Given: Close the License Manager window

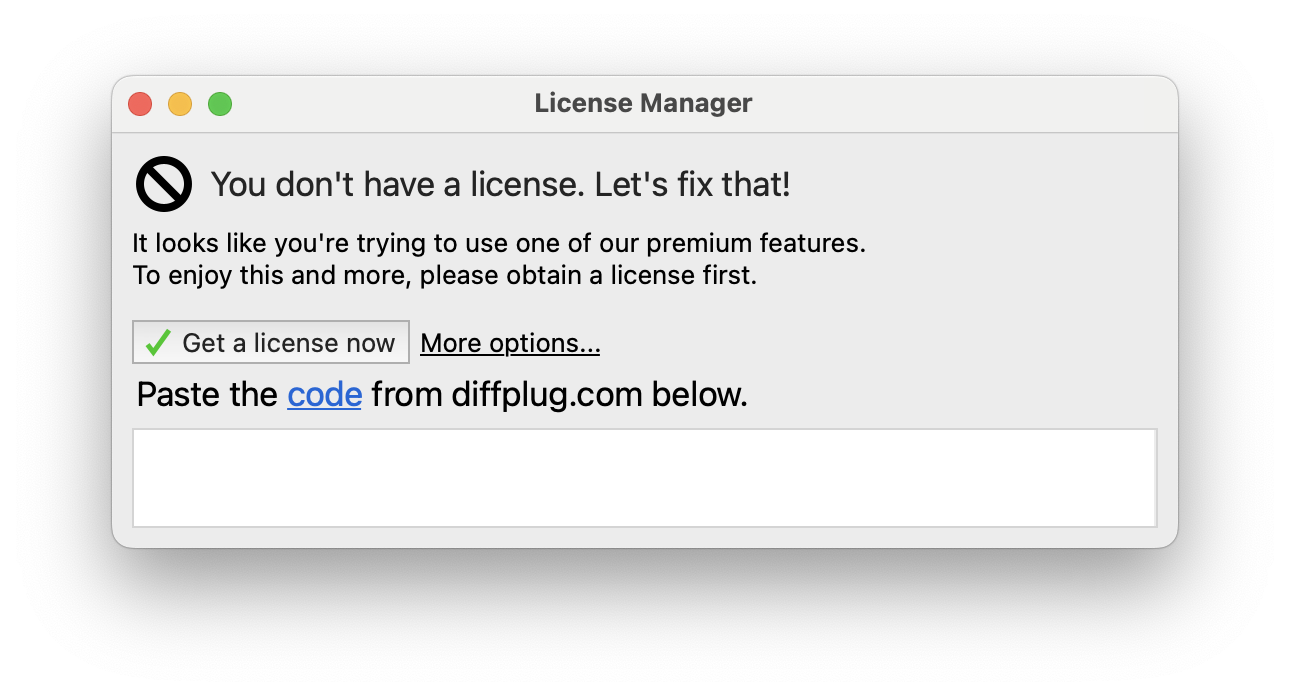Looking at the screenshot, I should 140,104.
